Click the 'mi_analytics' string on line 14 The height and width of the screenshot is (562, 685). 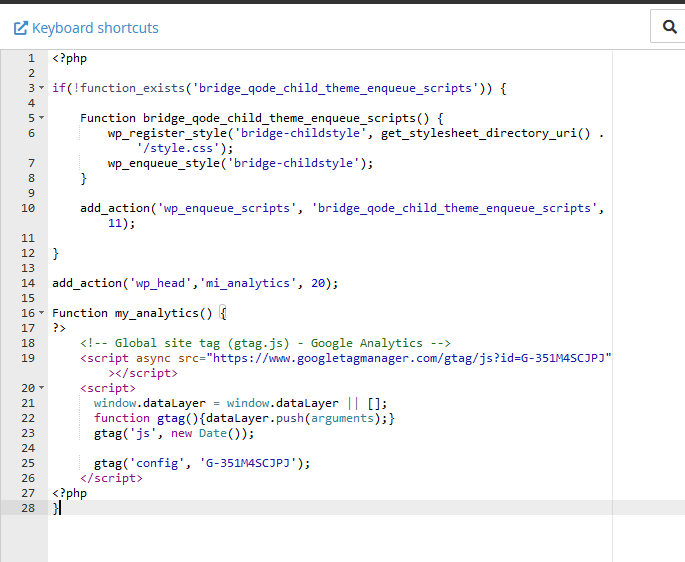tap(248, 283)
